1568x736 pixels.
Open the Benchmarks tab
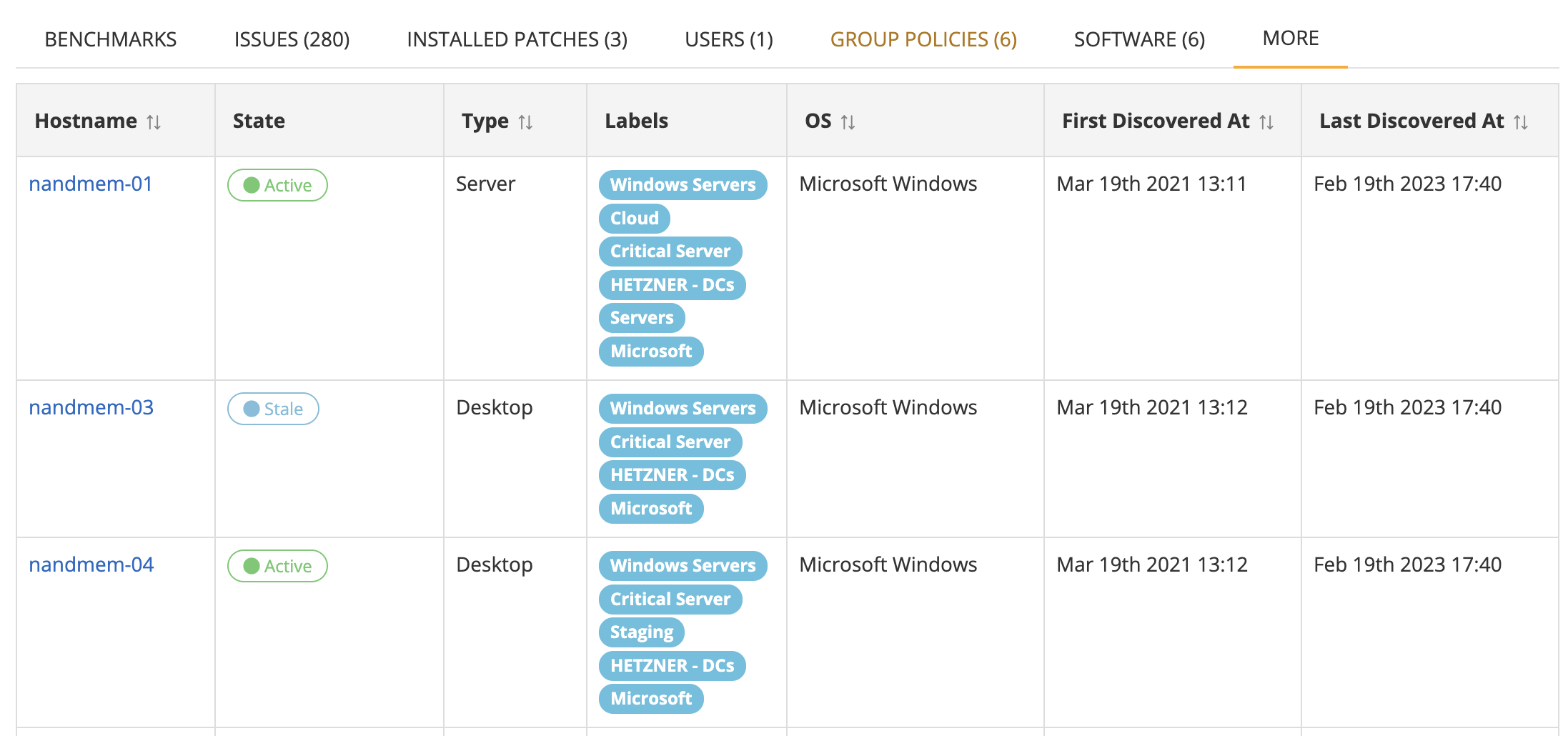point(110,39)
